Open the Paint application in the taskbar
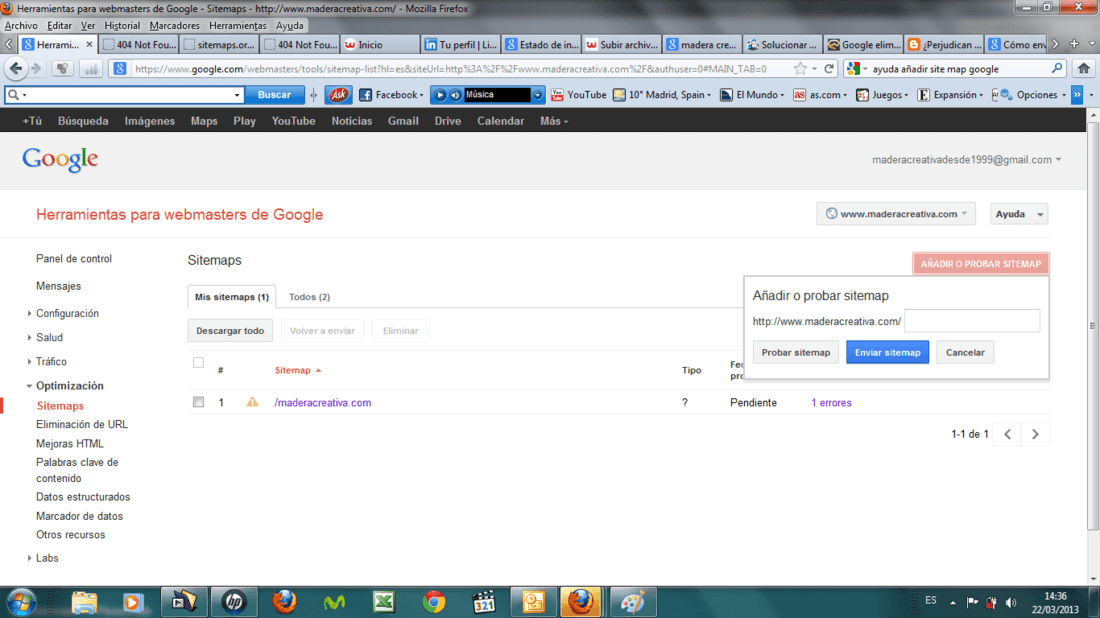This screenshot has width=1100, height=618. [633, 602]
